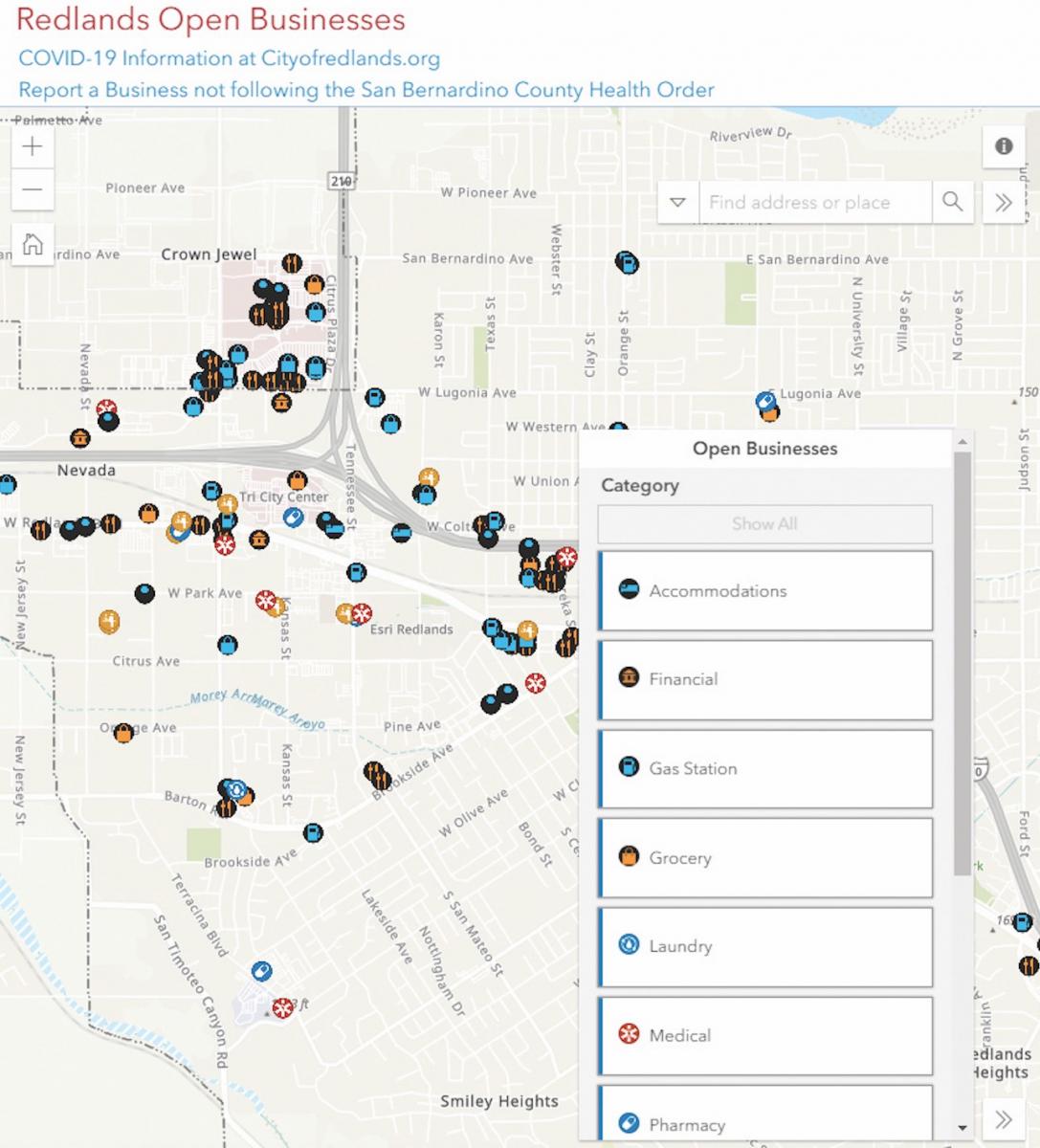Select gas station marker near Brookside Ave label

click(x=313, y=833)
